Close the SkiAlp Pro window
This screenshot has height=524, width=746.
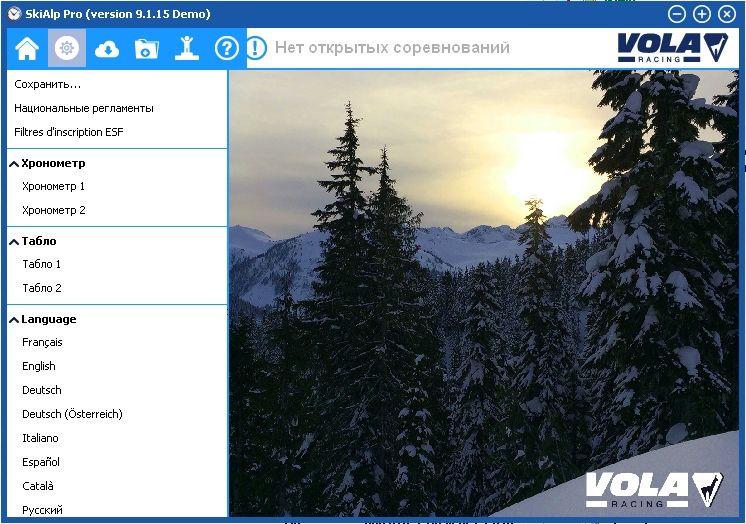coord(727,14)
